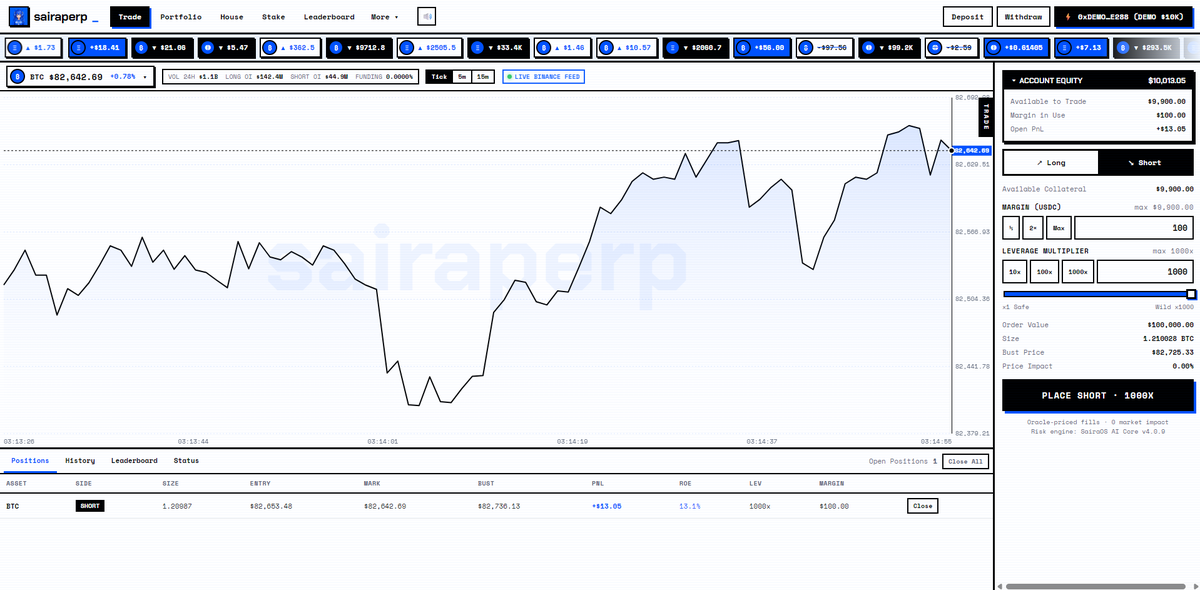The image size is (1200, 590).
Task: Open the House page
Action: 231,17
